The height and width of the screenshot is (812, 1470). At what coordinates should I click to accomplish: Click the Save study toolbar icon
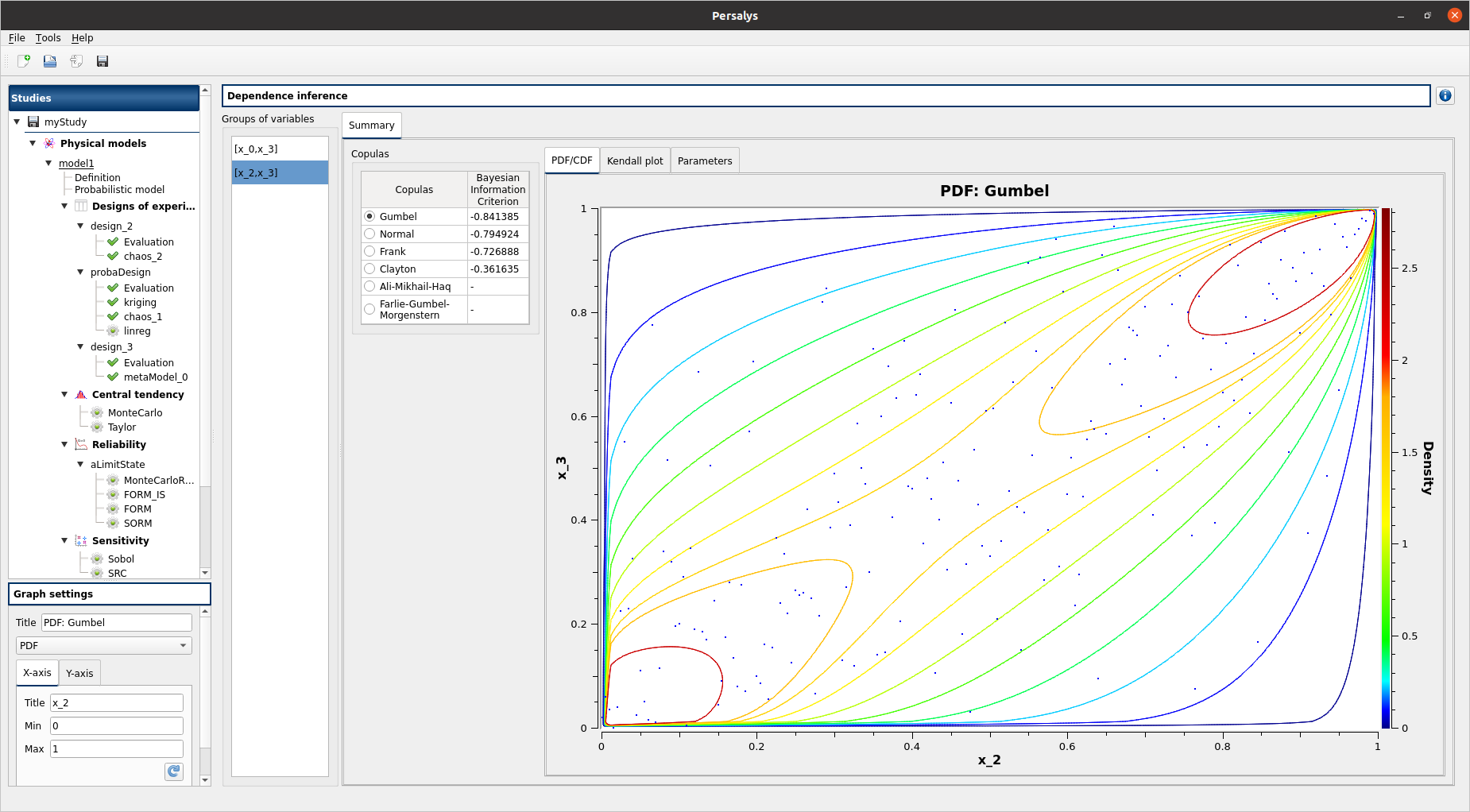coord(103,61)
